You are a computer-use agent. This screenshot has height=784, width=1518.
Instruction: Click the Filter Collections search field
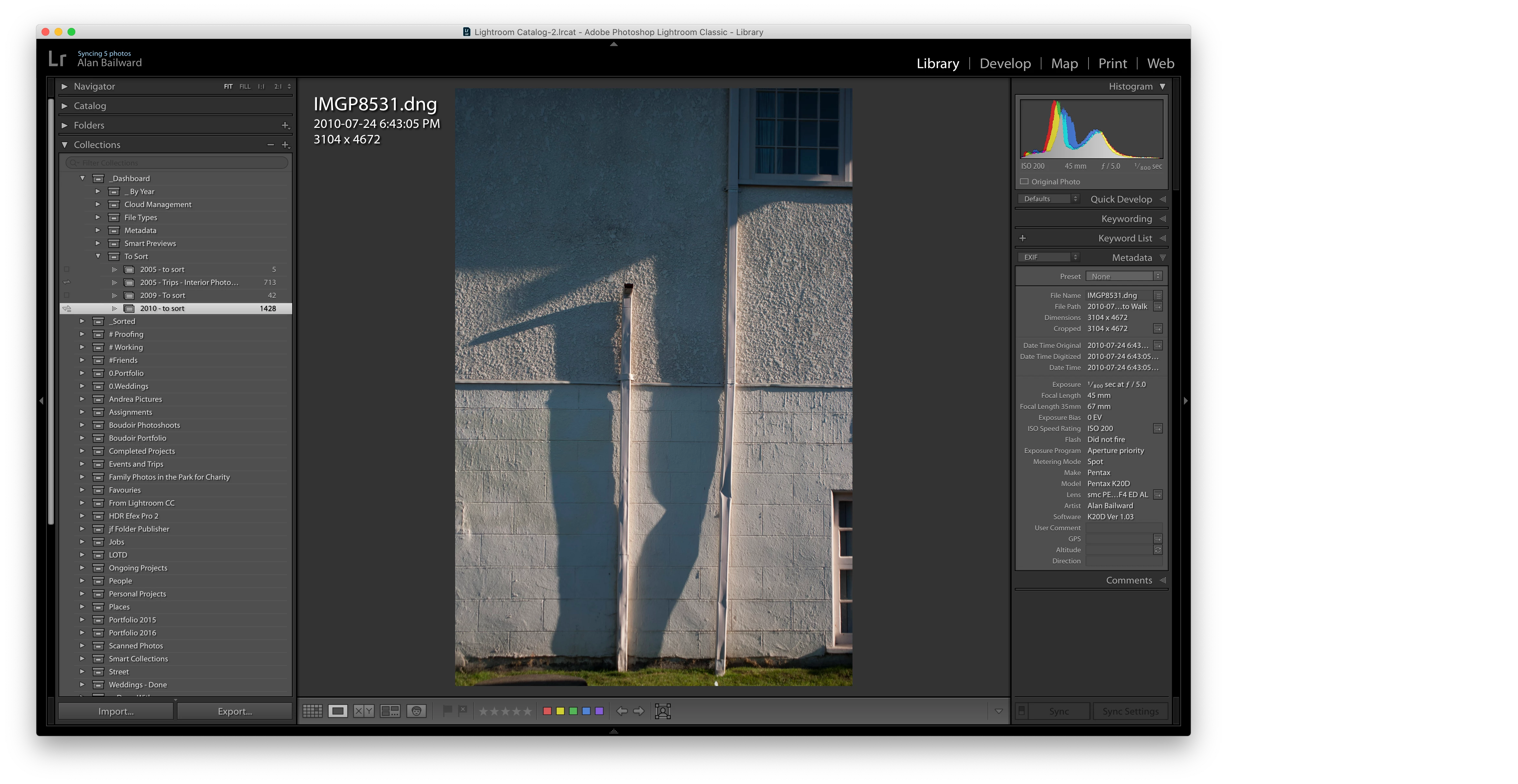click(177, 163)
